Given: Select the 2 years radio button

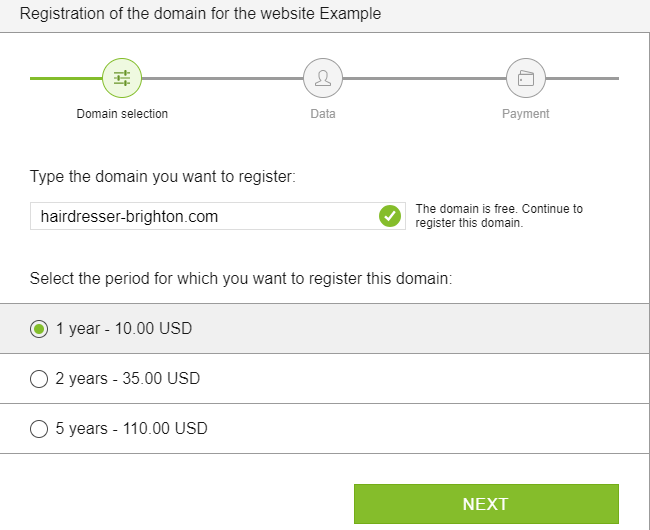Looking at the screenshot, I should pos(39,379).
